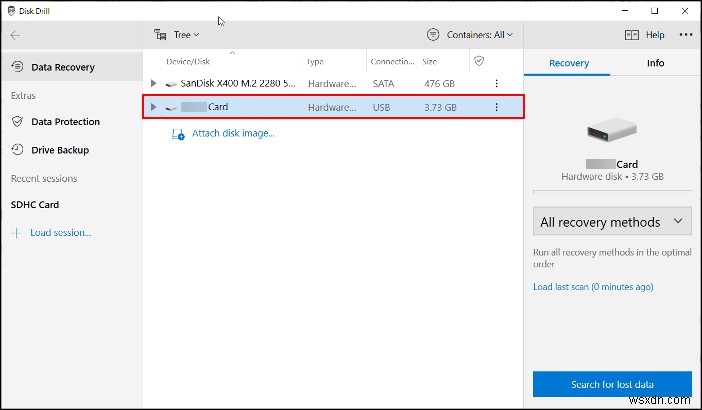Select the Card disk name cell

click(205, 107)
